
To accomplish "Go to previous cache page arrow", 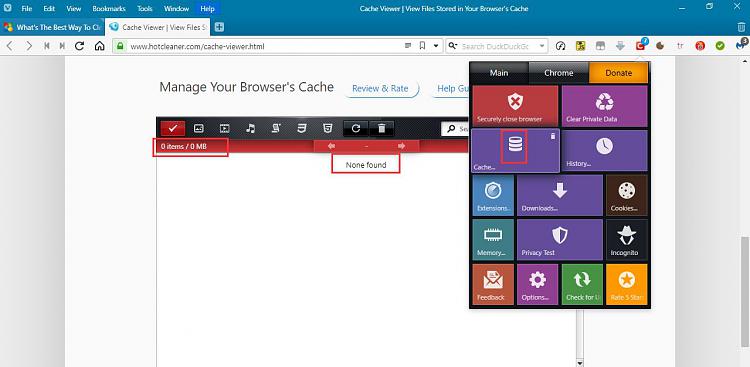I will pyautogui.click(x=331, y=146).
